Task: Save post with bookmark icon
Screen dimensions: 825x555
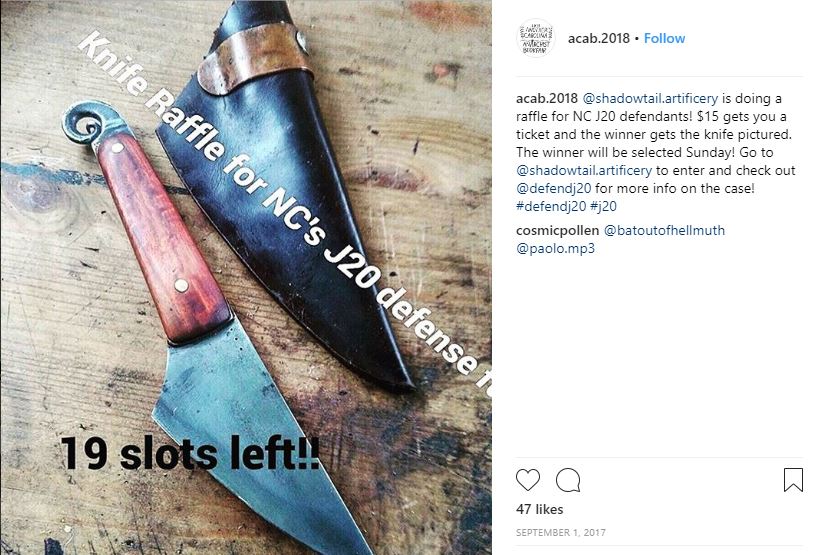Action: [793, 480]
